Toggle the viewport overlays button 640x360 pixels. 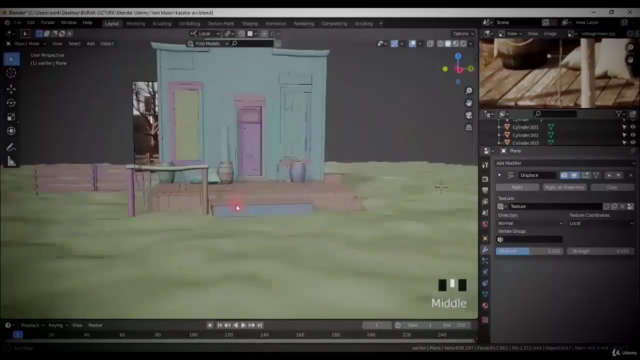(412, 43)
